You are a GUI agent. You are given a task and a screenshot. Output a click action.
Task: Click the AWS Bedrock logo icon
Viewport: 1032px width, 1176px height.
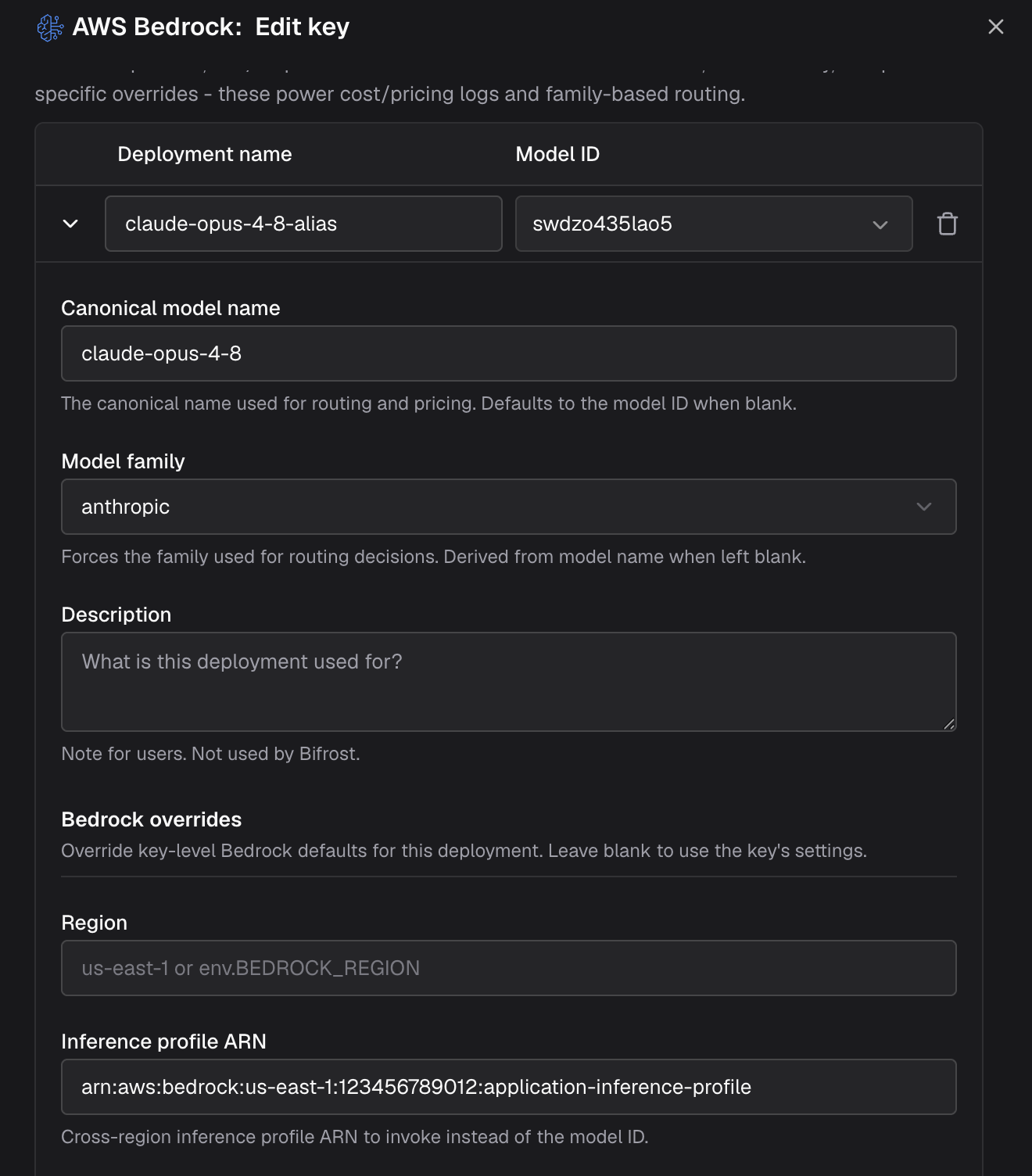[50, 27]
